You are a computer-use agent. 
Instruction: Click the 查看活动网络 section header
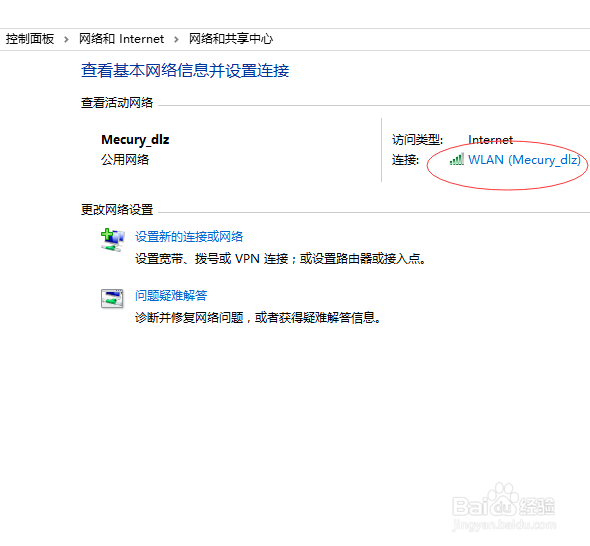(x=117, y=103)
